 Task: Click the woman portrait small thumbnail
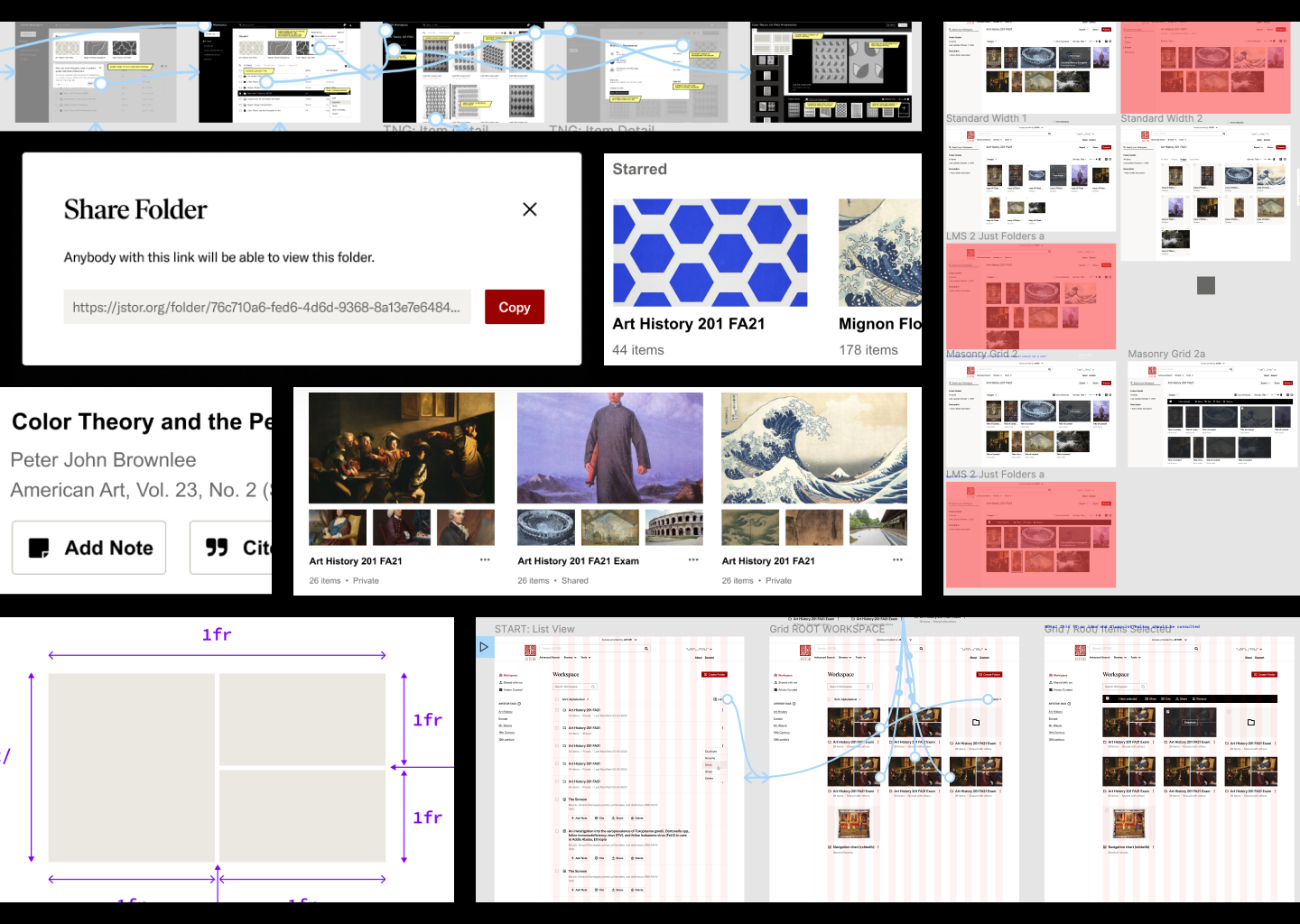click(x=338, y=528)
